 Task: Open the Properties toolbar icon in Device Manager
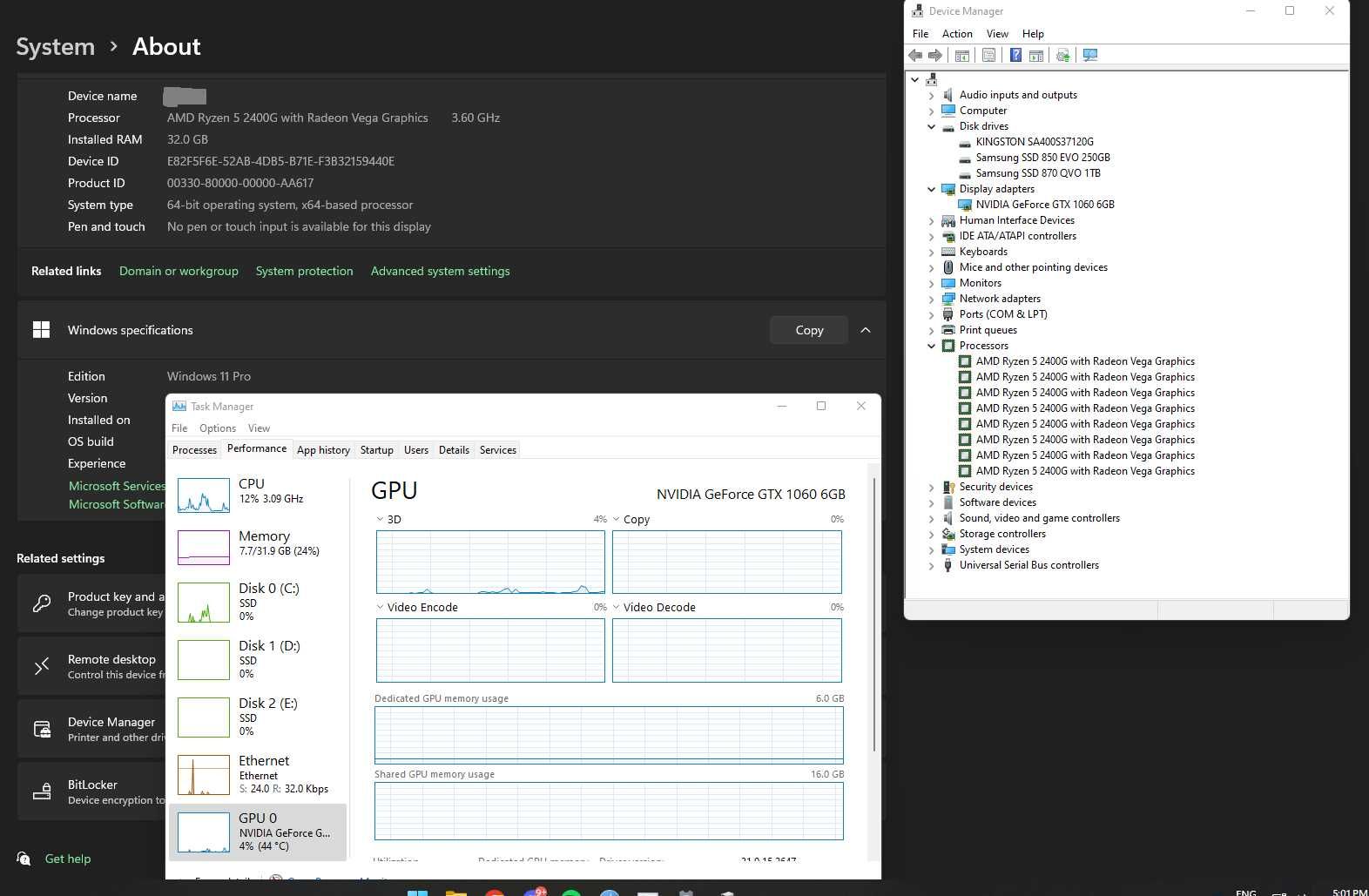988,55
